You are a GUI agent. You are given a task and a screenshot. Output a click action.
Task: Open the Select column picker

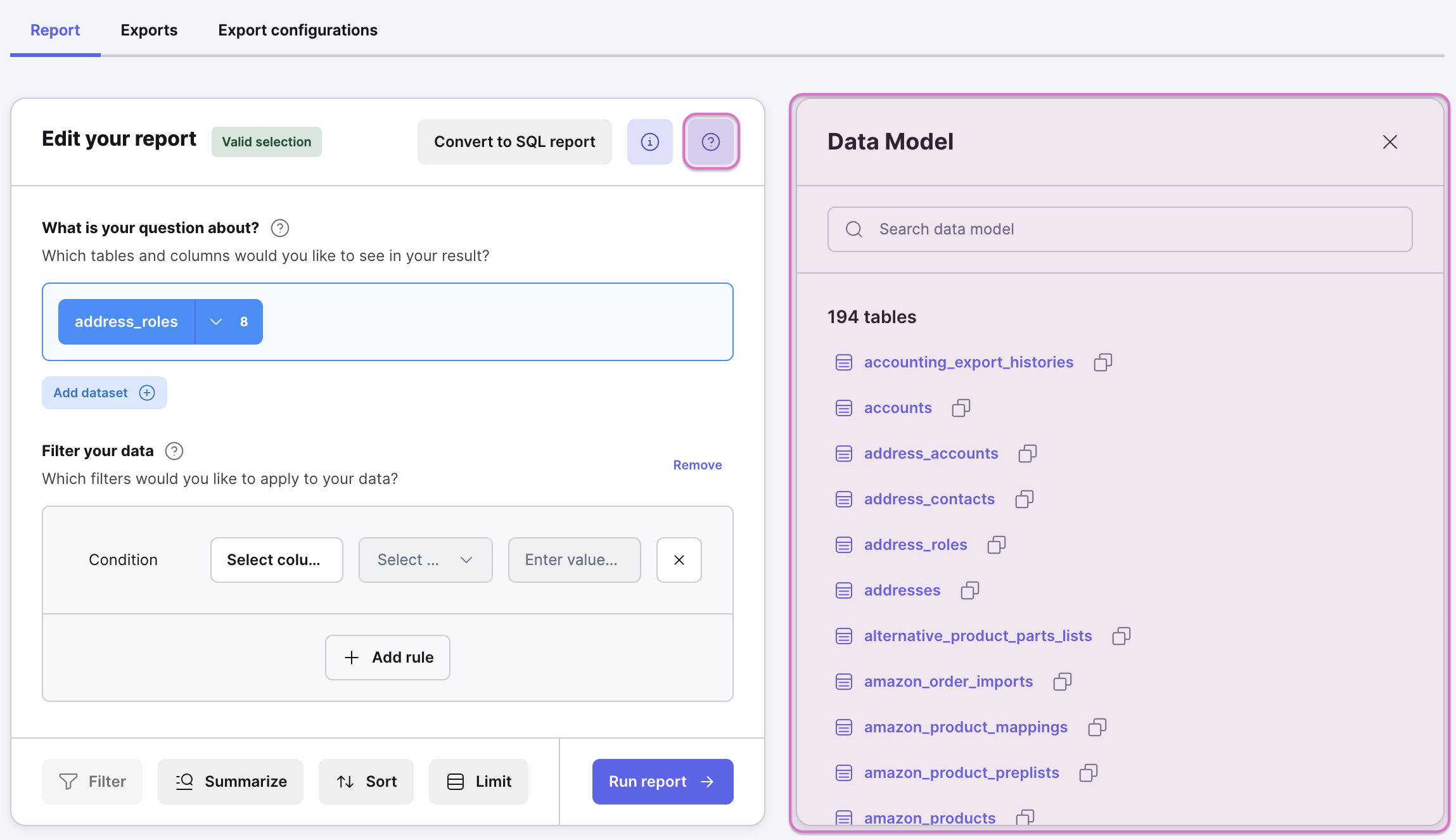coord(276,560)
